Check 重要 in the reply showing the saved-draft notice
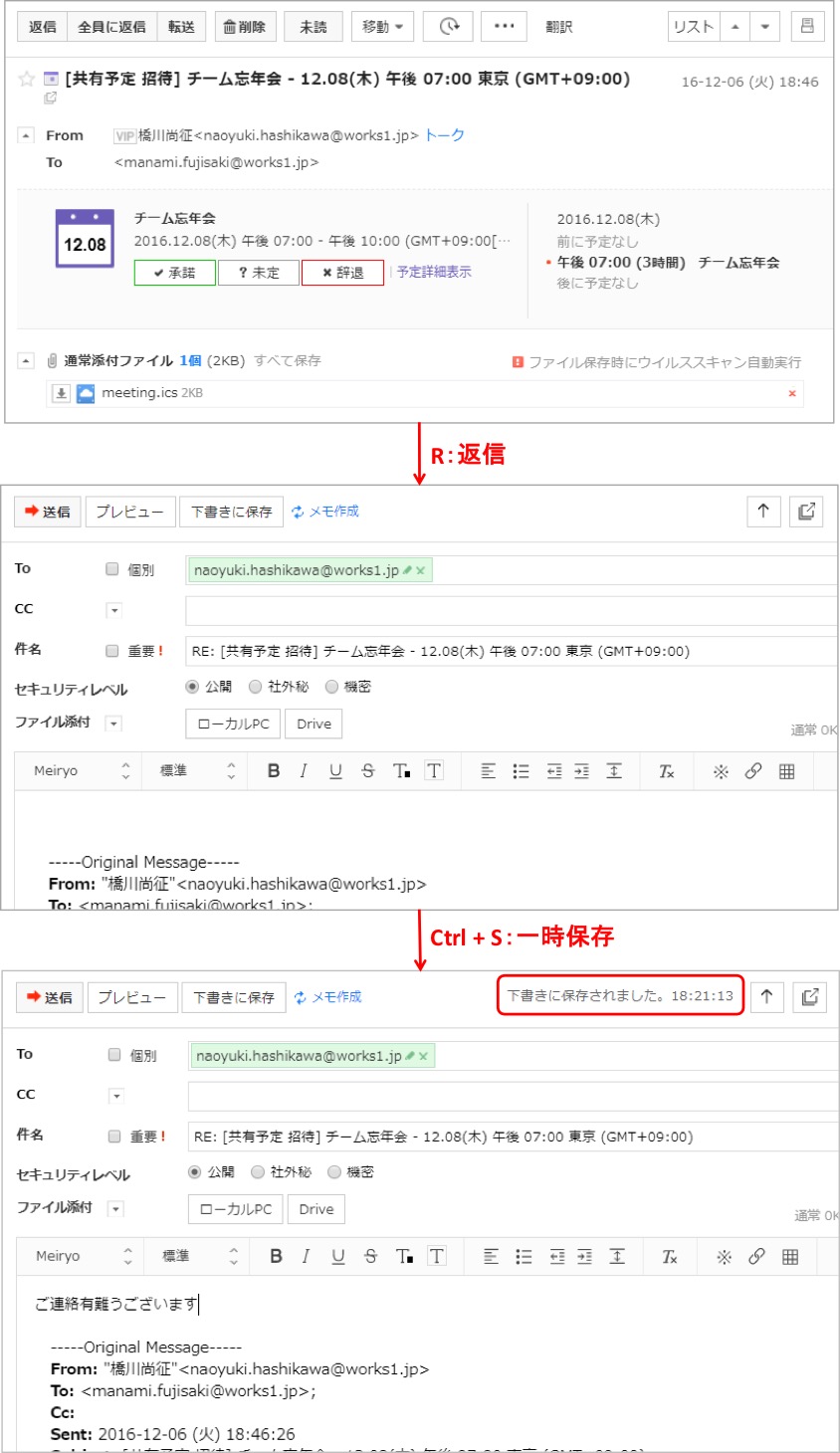This screenshot has height=1453, width=840. [114, 1137]
